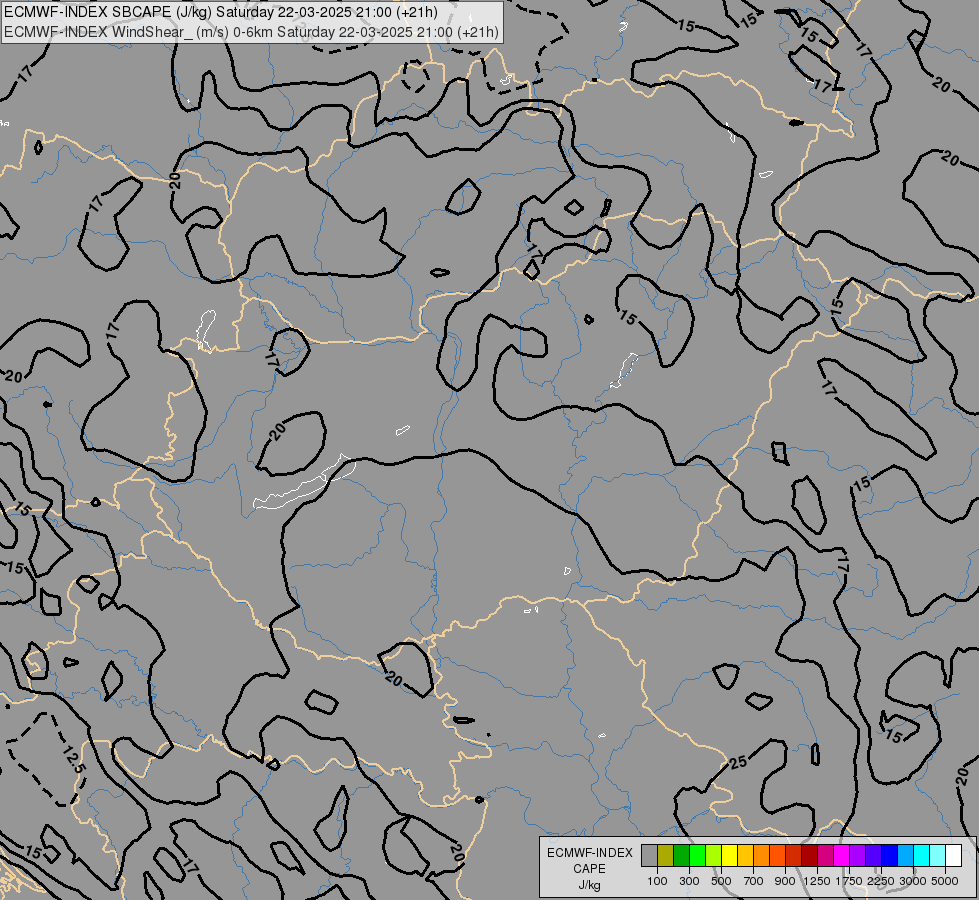979x900 pixels.
Task: Click the 2250 legend tick label
Action: [x=881, y=881]
